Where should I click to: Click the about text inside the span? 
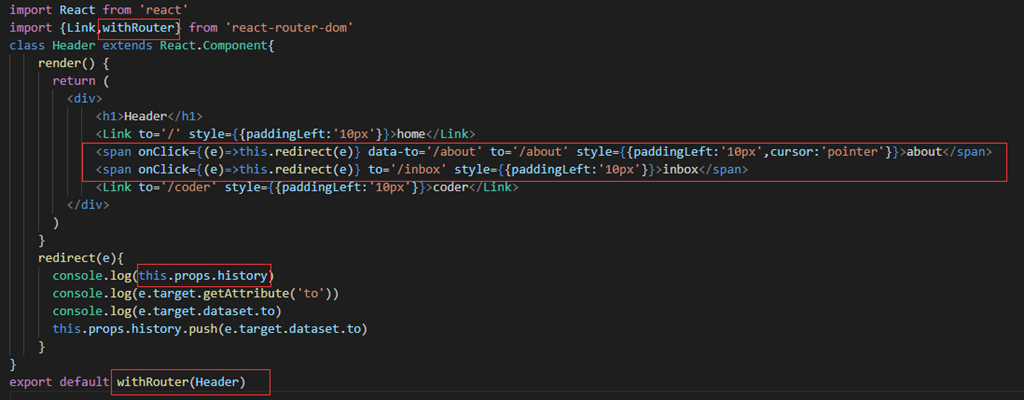(x=924, y=152)
